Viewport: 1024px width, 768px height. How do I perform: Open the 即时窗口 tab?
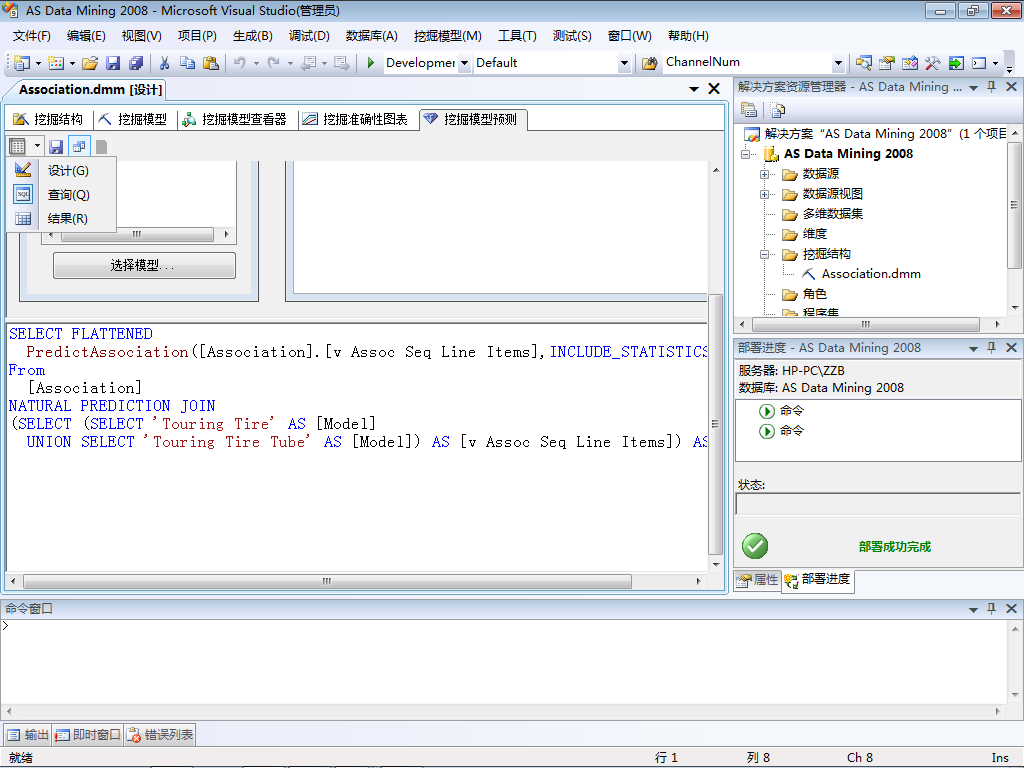[88, 735]
